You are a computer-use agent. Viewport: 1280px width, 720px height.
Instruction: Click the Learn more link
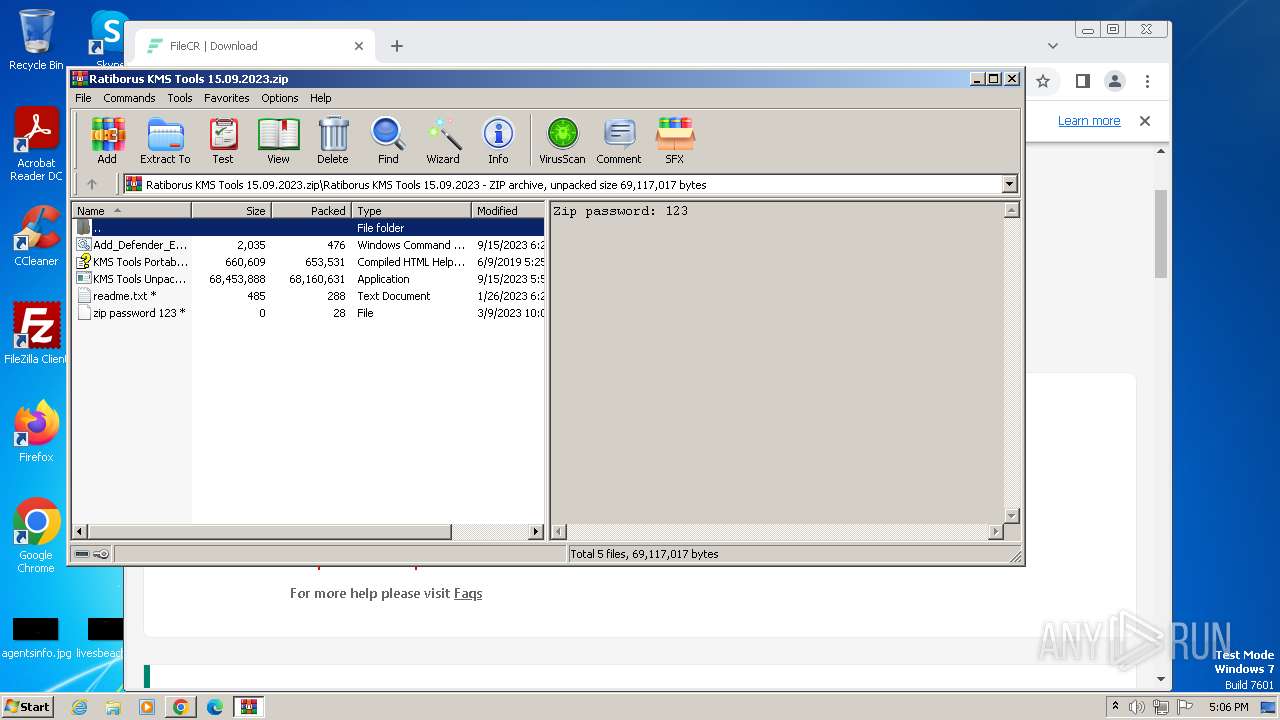(1089, 121)
